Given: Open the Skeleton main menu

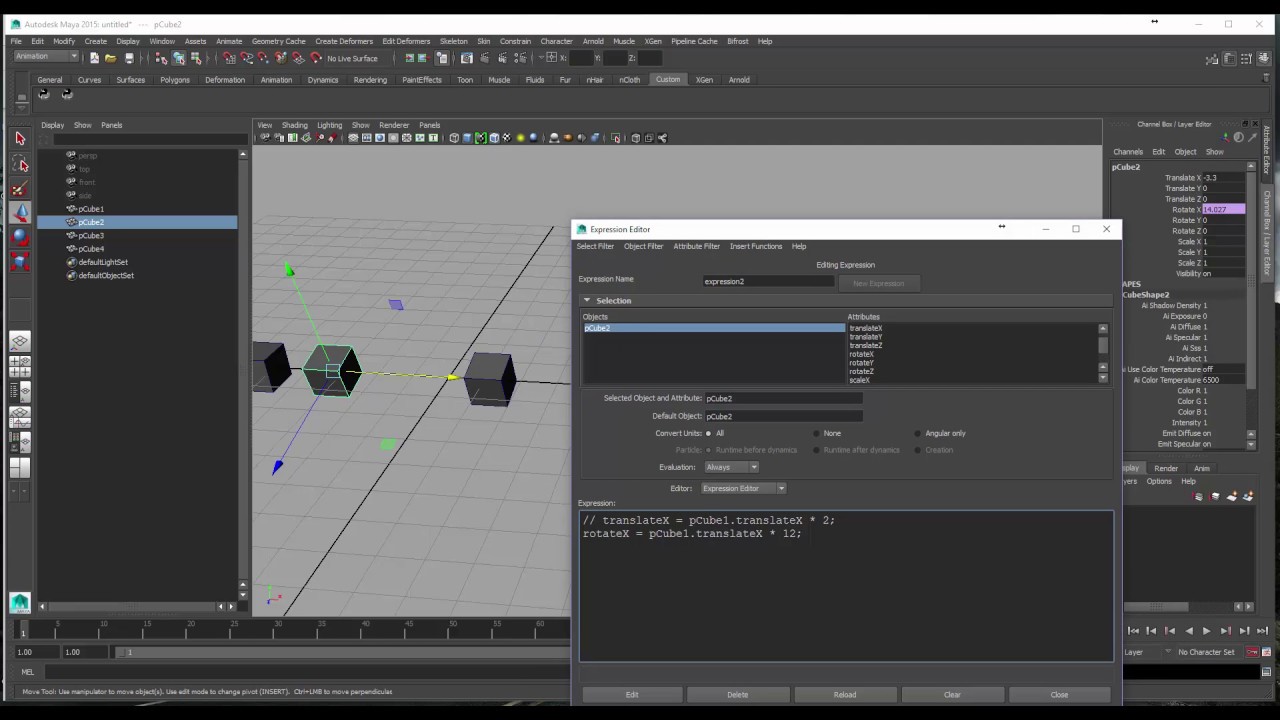Looking at the screenshot, I should click(x=453, y=41).
